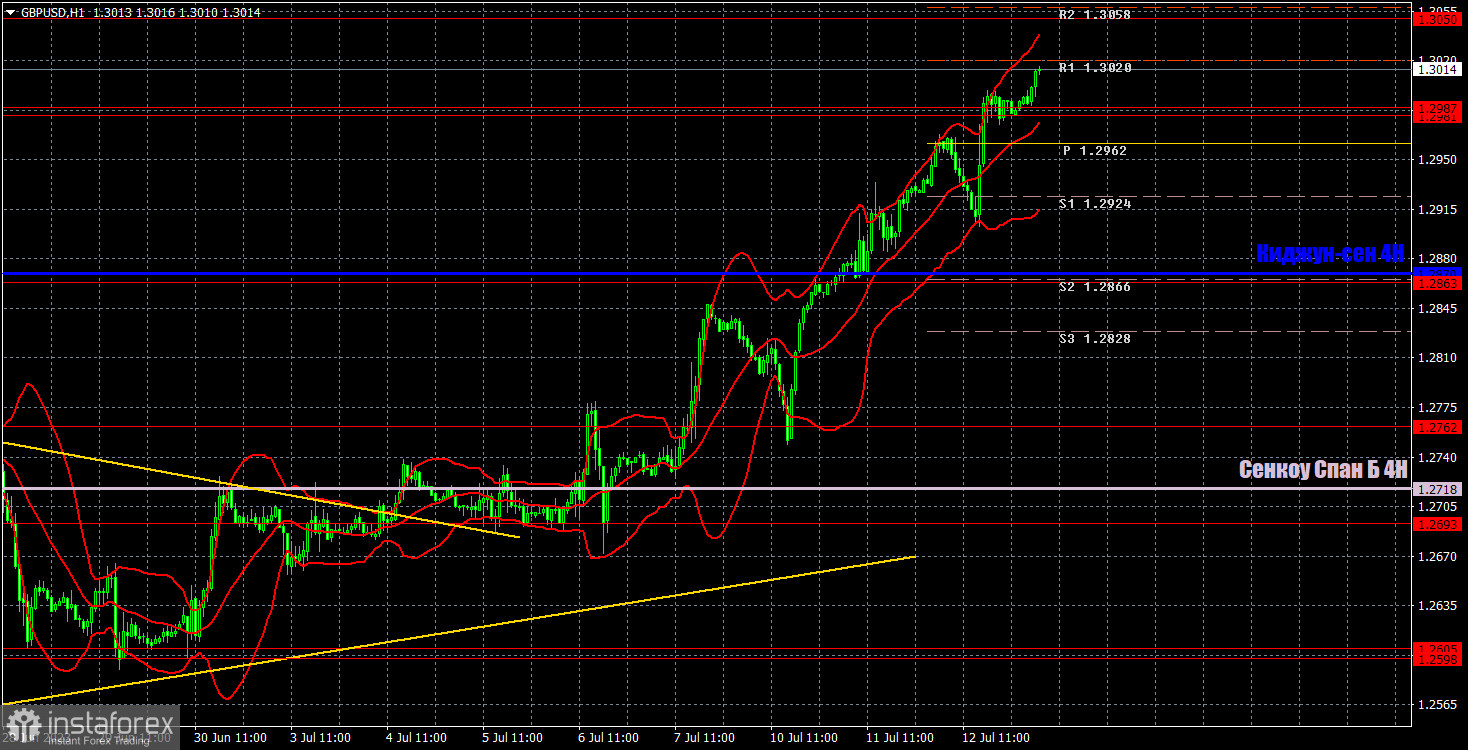The height and width of the screenshot is (750, 1468).
Task: Click the 30 Jun 11:00 time label
Action: tap(230, 738)
